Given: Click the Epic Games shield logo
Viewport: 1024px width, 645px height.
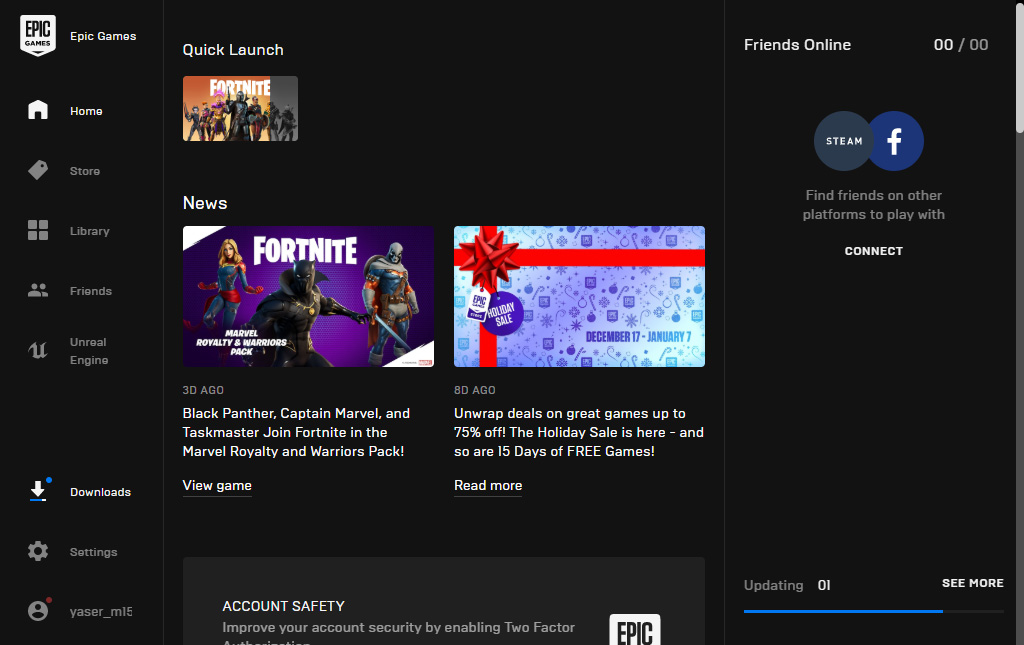Looking at the screenshot, I should click(x=38, y=35).
